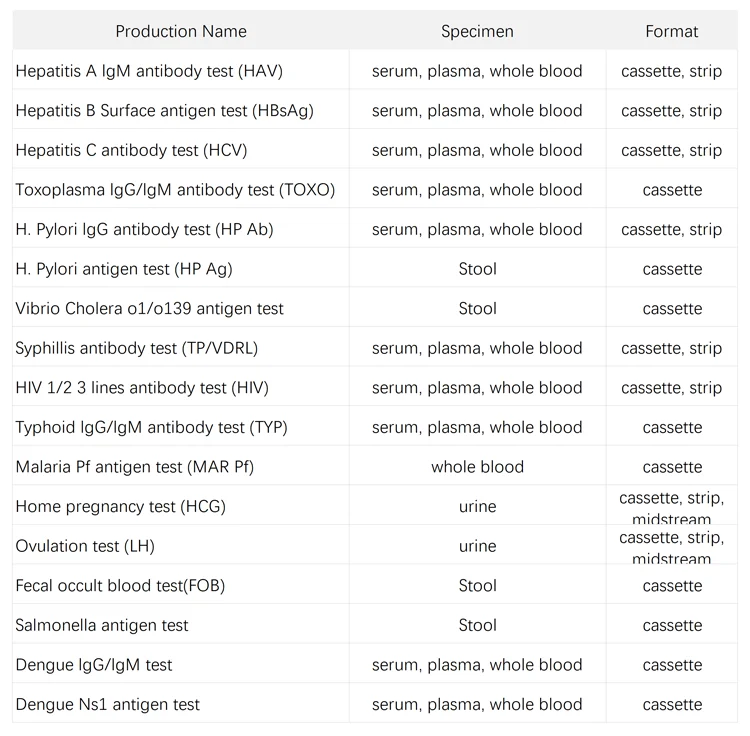Select Ovulation test (LH) entry
750x736 pixels.
pos(85,546)
